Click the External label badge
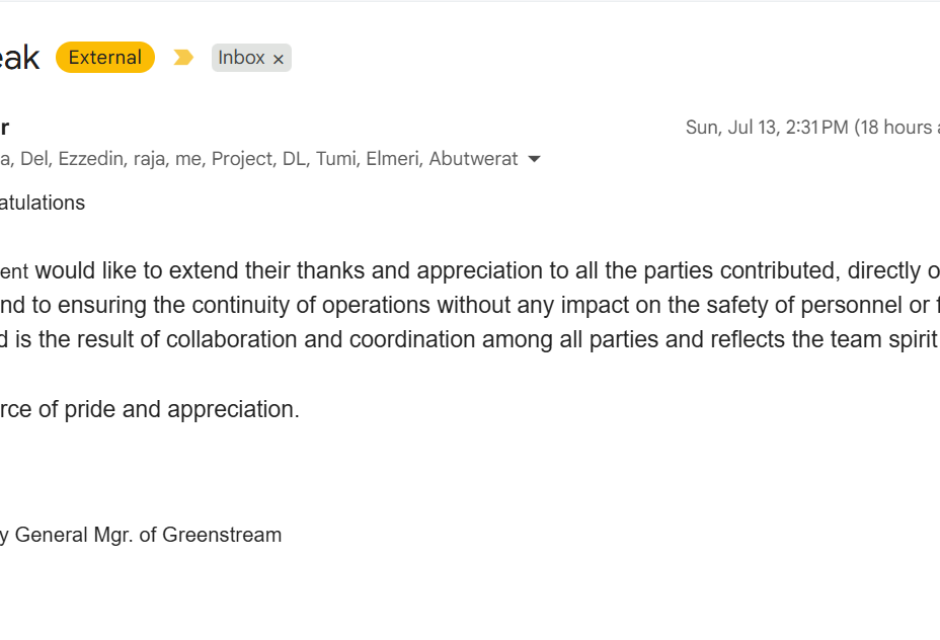Viewport: 940px width, 640px height. [x=105, y=58]
